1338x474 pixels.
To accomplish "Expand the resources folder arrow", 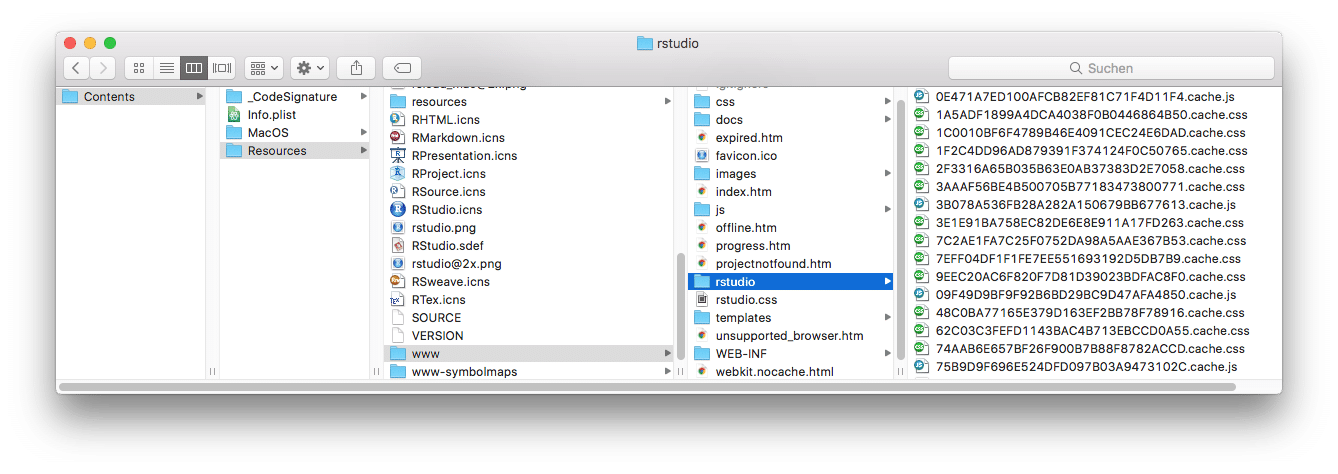I will coord(667,102).
